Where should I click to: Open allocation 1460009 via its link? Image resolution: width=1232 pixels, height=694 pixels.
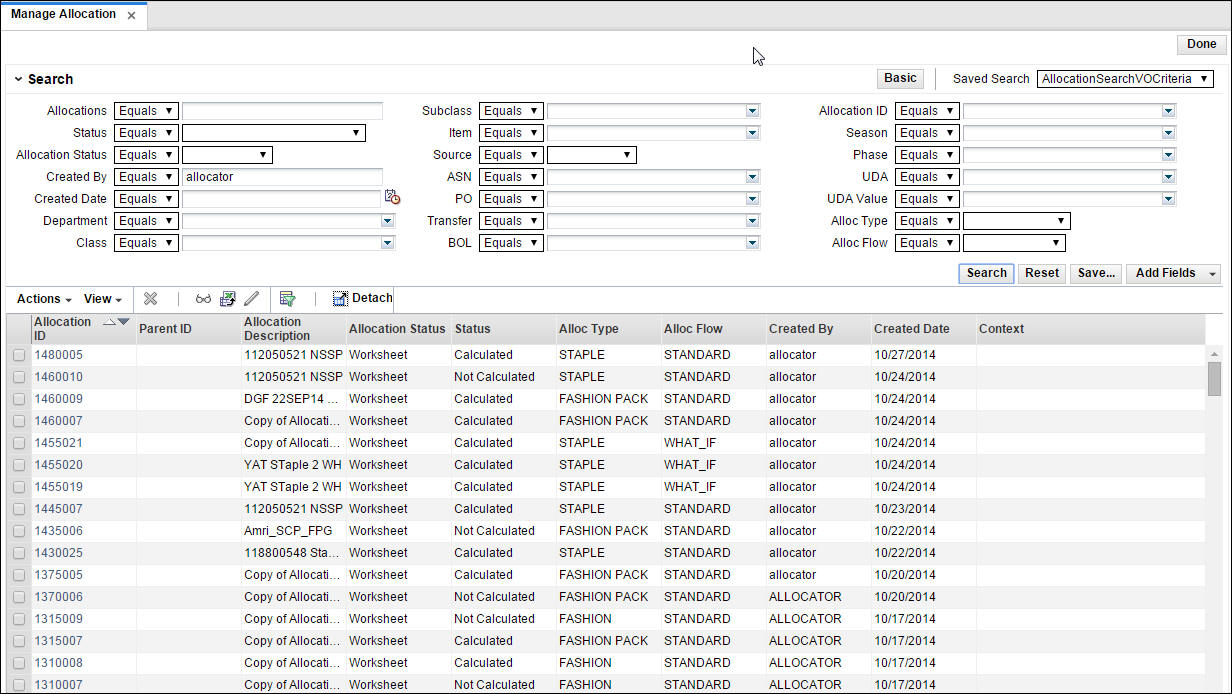click(x=63, y=399)
